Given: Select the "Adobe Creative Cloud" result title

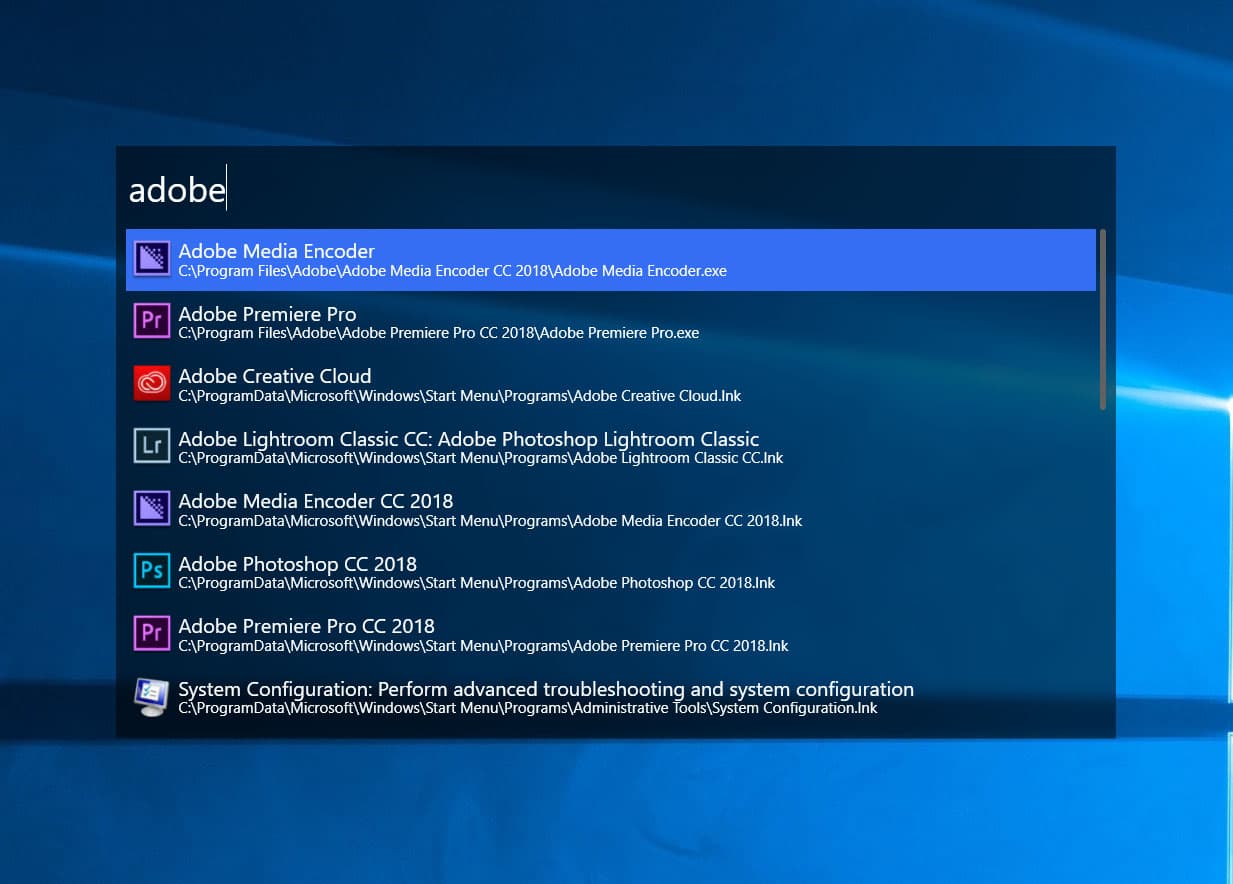Looking at the screenshot, I should 274,376.
